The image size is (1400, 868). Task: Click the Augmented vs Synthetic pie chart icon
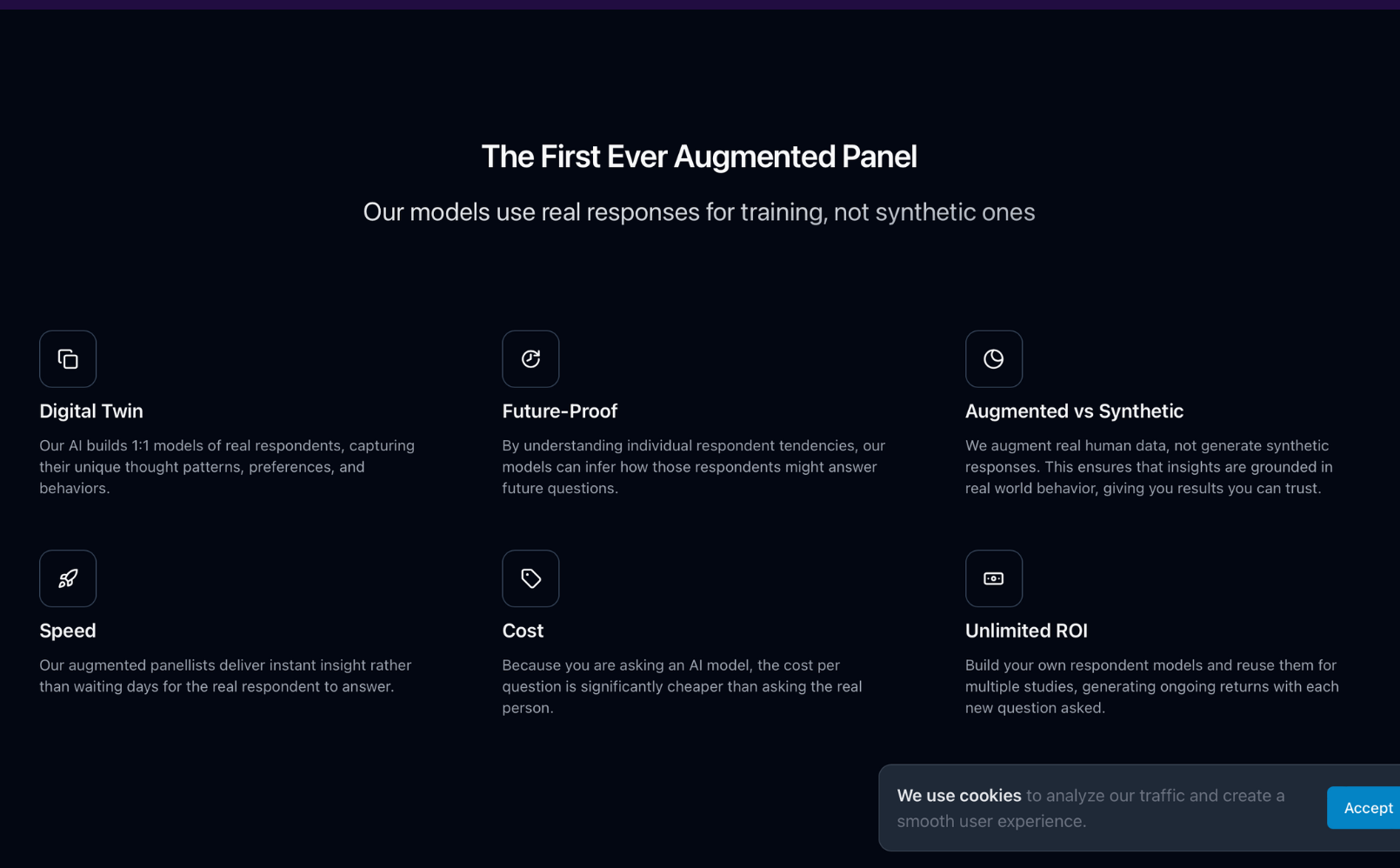pyautogui.click(x=993, y=358)
